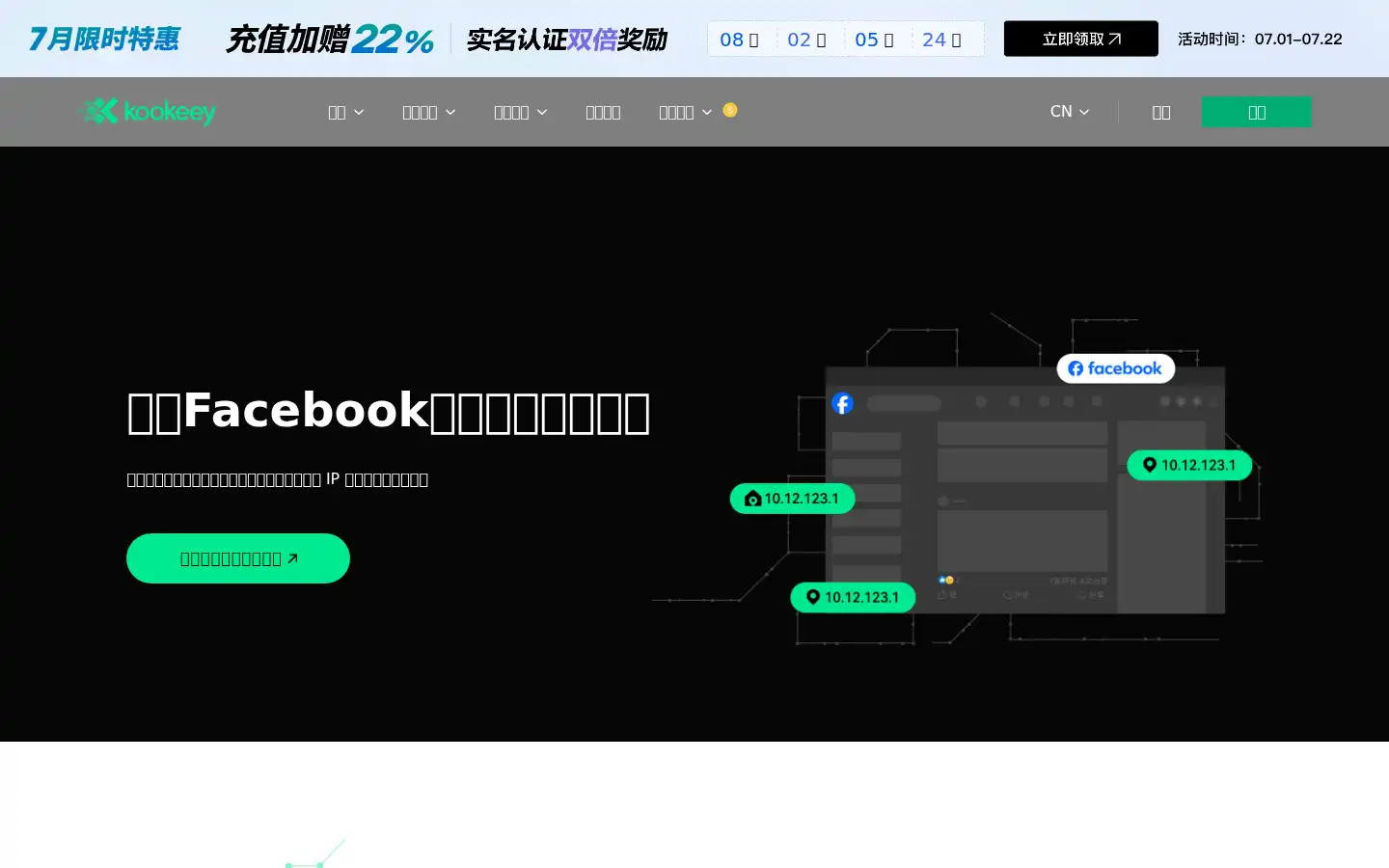Click the hero subtitle mentioning IP
The image size is (1389, 868).
pos(278,479)
